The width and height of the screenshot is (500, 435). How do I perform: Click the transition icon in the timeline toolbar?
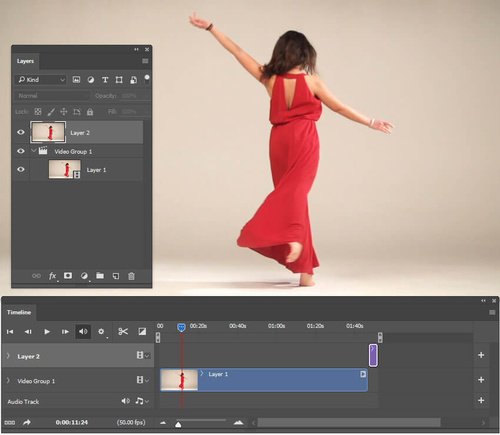coord(142,331)
